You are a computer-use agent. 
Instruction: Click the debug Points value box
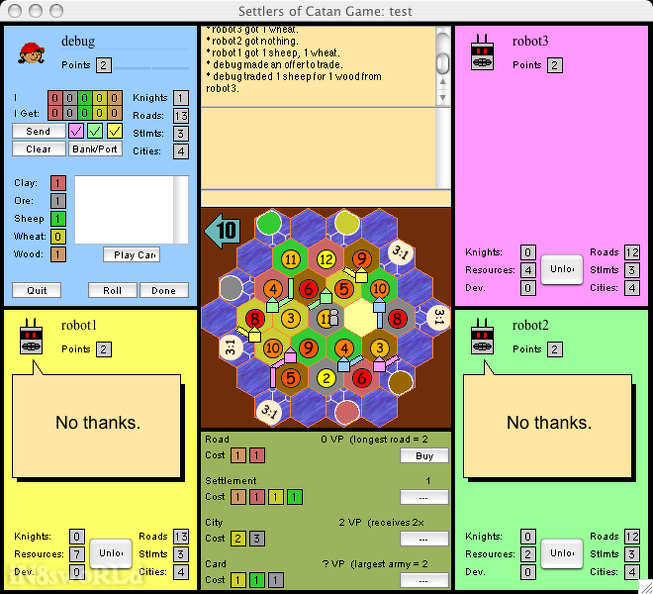click(x=104, y=65)
